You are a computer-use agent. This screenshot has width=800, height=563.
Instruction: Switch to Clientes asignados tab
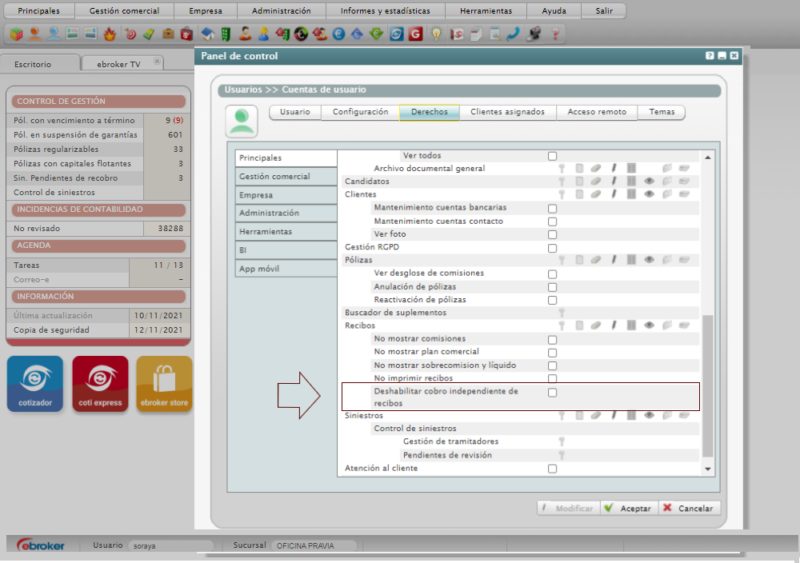(507, 112)
